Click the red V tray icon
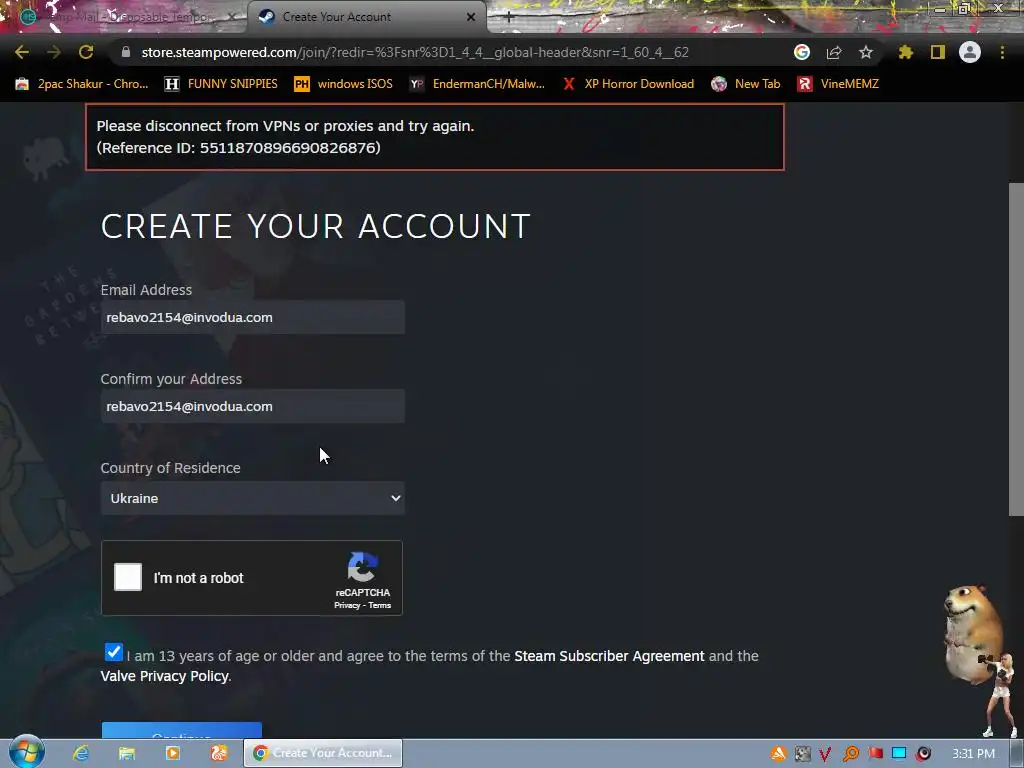This screenshot has height=768, width=1024. coord(826,754)
